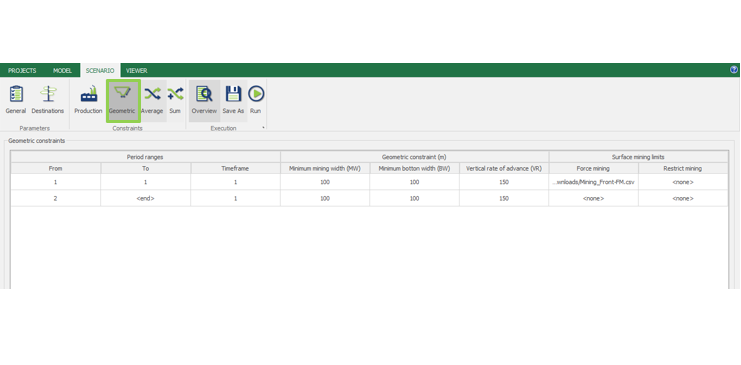
Task: Select Minimum bottom width (BW) header
Action: (x=414, y=168)
